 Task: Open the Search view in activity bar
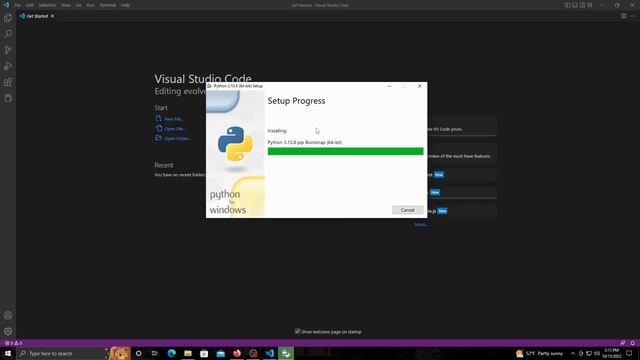click(8, 34)
